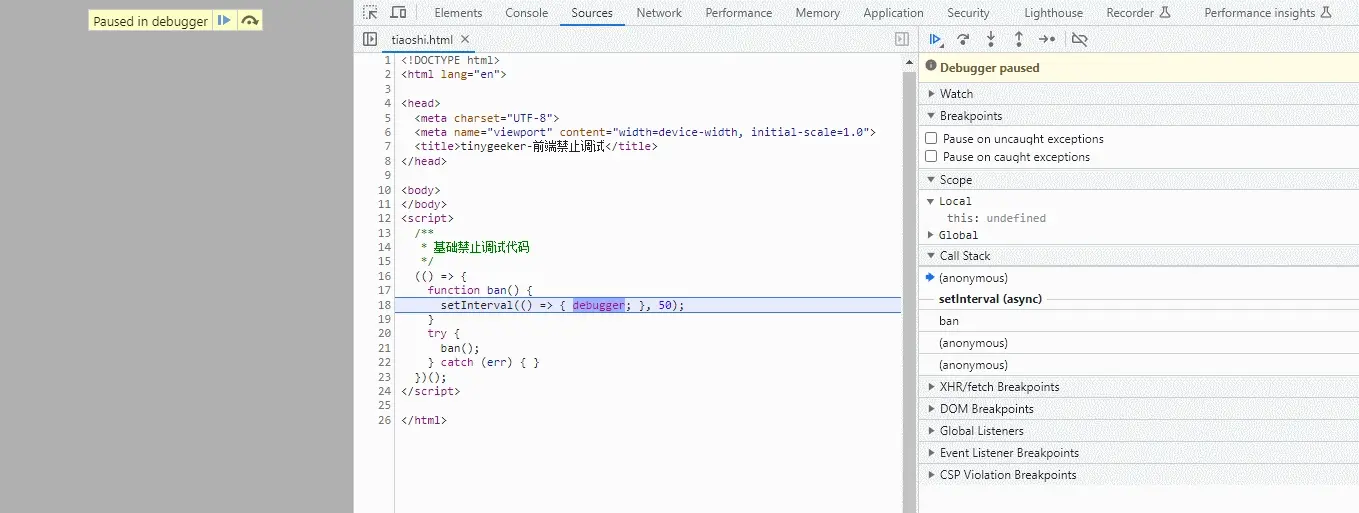Click the Step over next function icon
Screen dimensions: 1359x513
pos(963,40)
